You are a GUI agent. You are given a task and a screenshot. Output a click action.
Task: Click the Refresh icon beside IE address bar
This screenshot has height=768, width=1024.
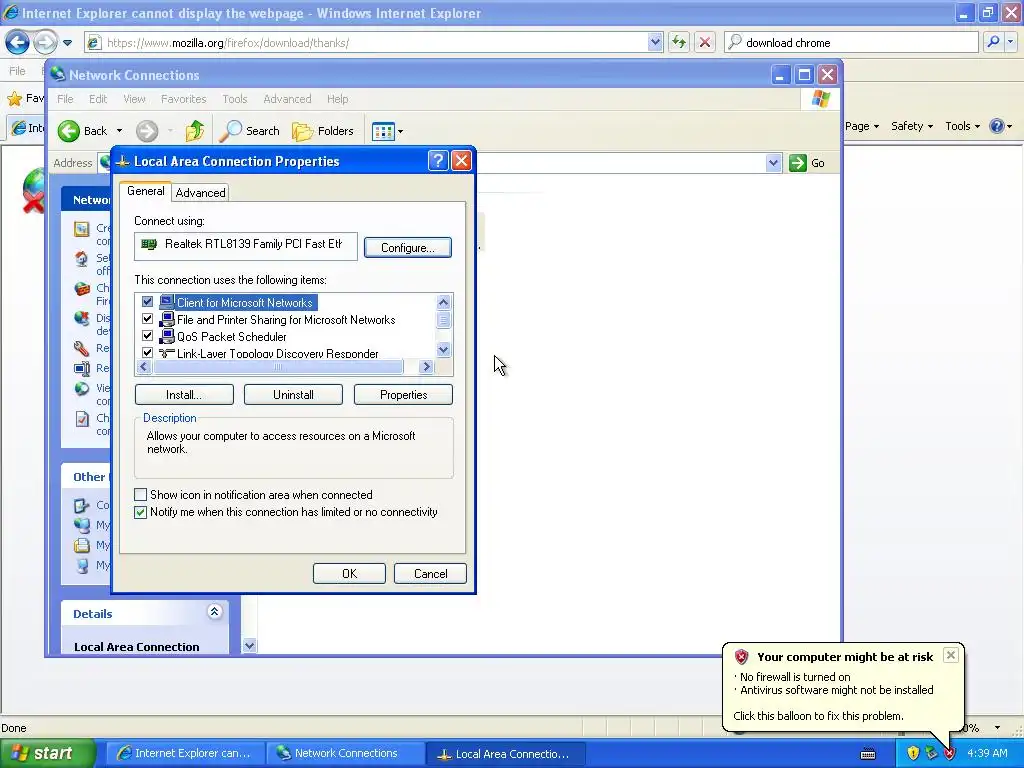679,42
